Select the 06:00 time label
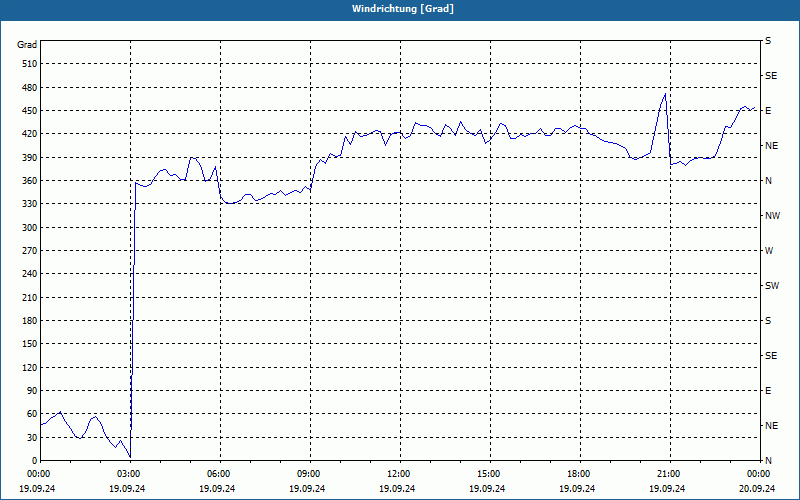Screen dimensions: 800x500 pyautogui.click(x=220, y=473)
